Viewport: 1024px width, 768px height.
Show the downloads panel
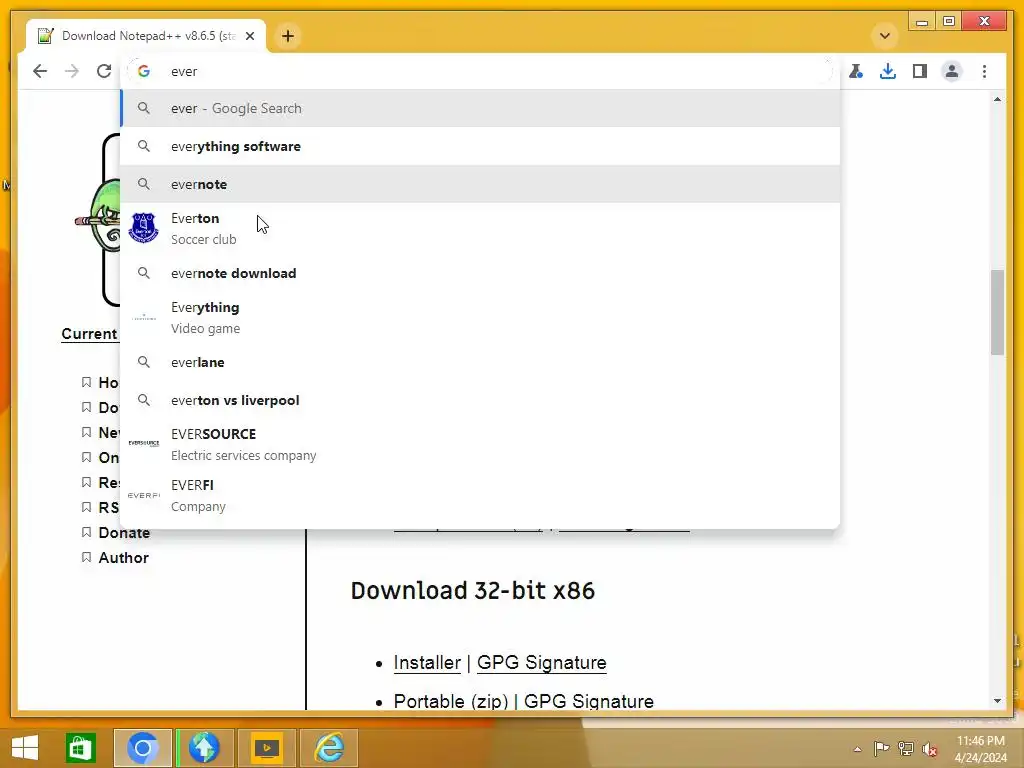pyautogui.click(x=888, y=71)
